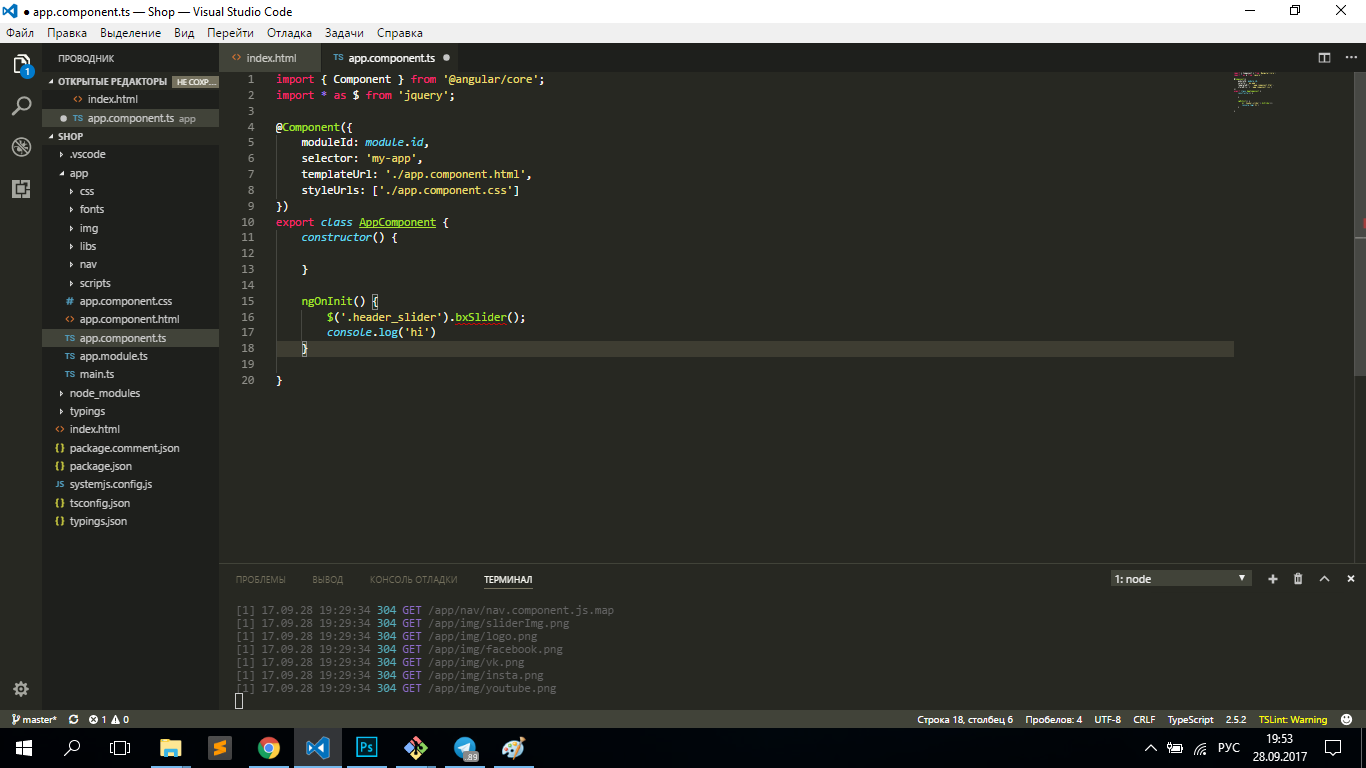Click Строка 18, столбец 6 in status bar
The width and height of the screenshot is (1366, 768).
(x=965, y=719)
